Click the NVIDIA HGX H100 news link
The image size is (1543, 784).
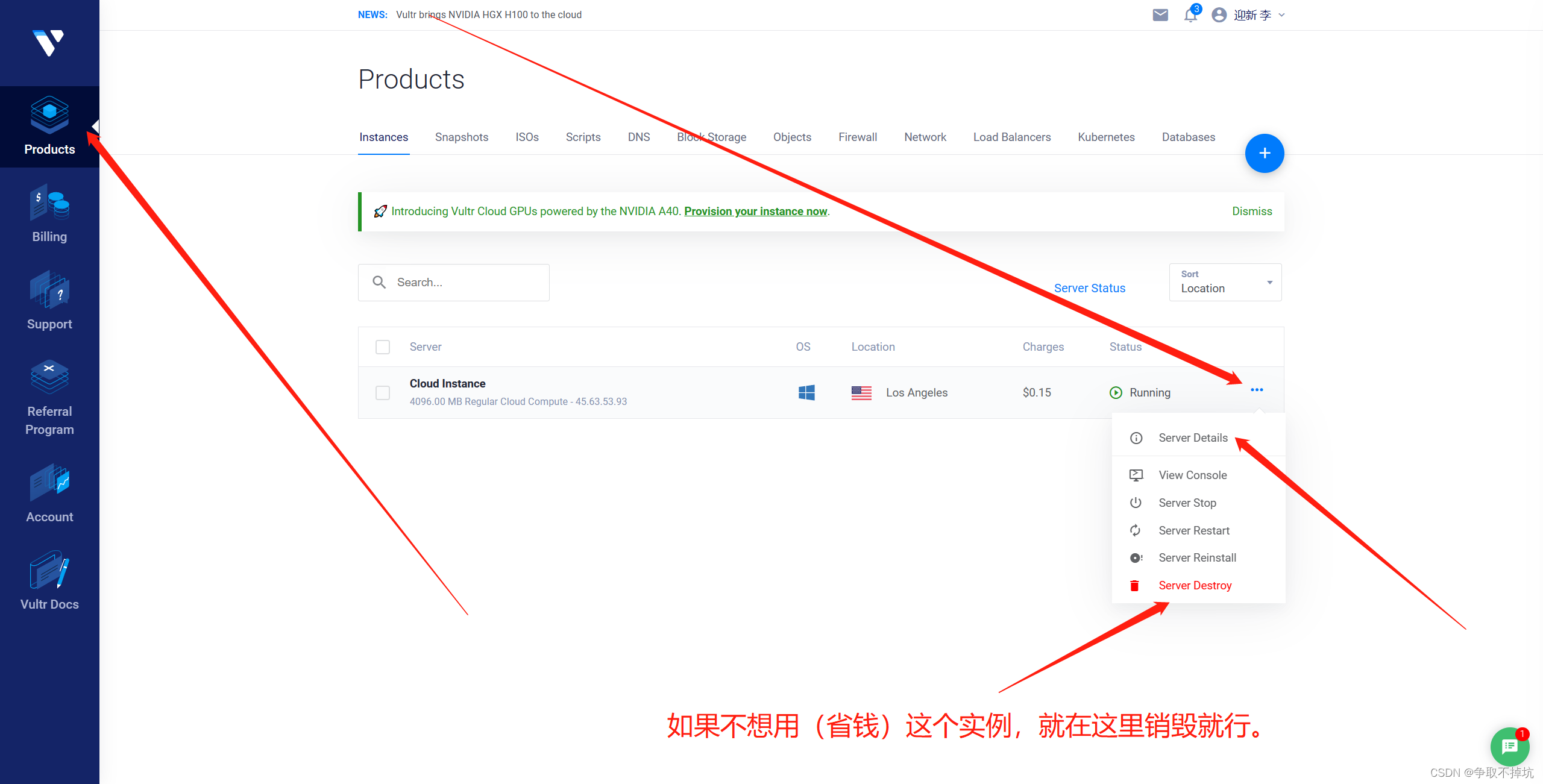[x=489, y=15]
